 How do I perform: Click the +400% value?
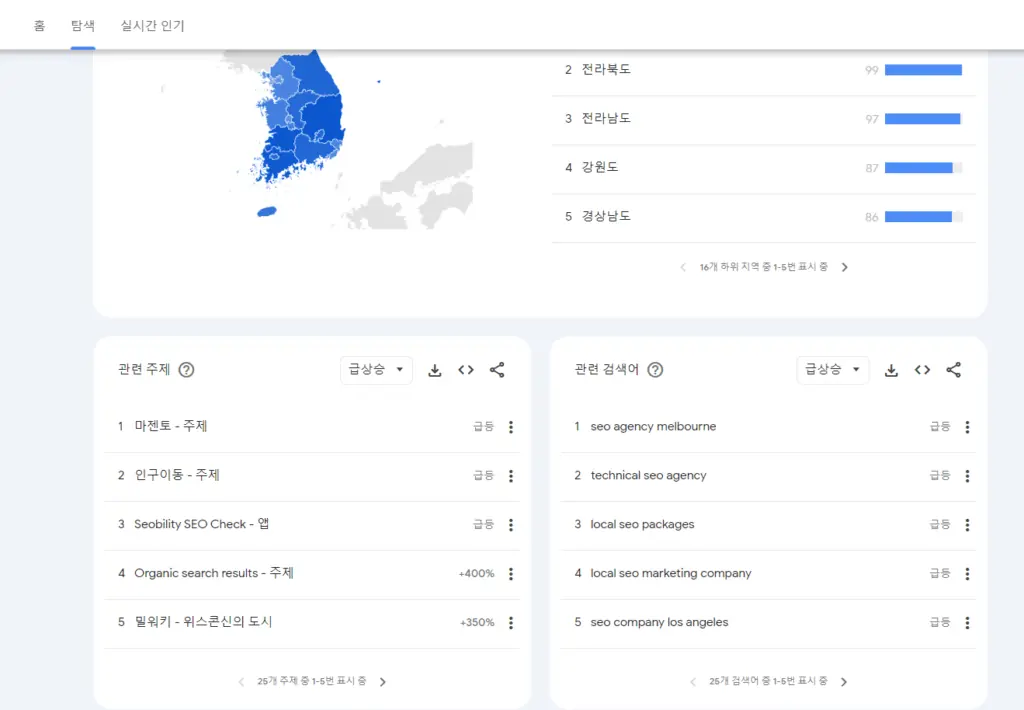pos(477,573)
